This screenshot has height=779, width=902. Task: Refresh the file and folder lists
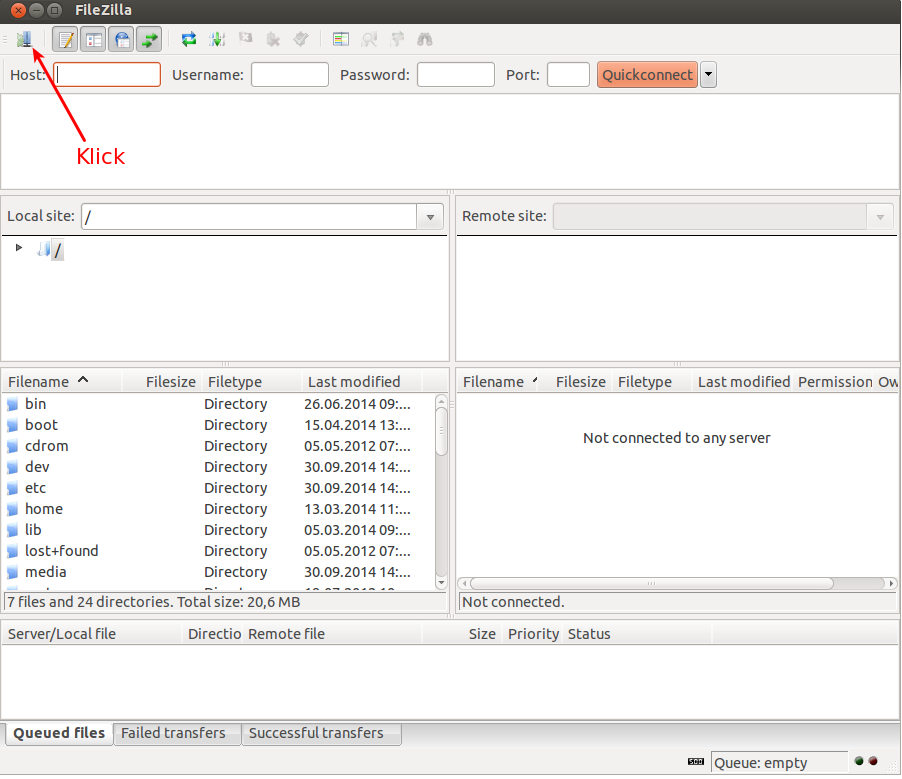tap(188, 38)
